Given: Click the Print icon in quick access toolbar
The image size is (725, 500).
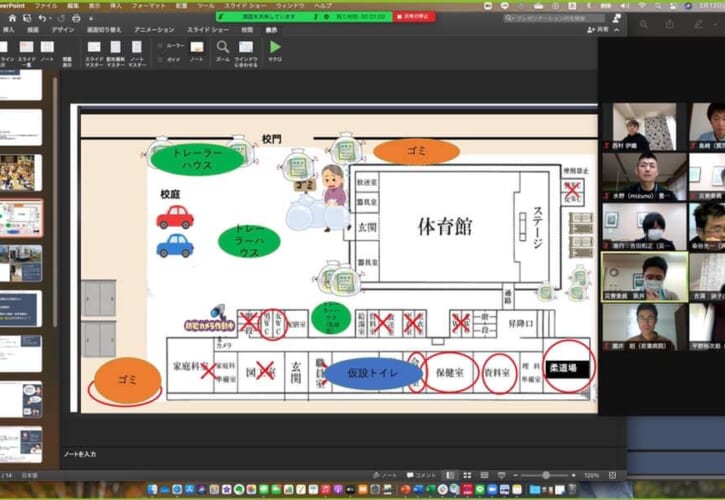Looking at the screenshot, I should pyautogui.click(x=76, y=19).
